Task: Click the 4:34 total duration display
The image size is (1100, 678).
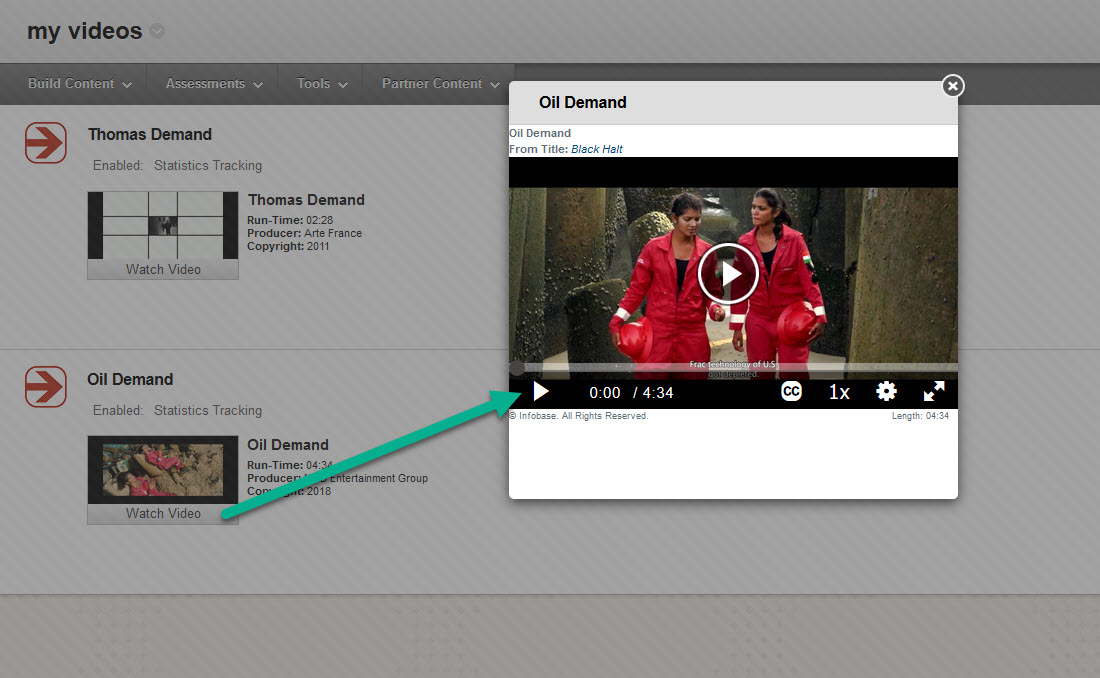Action: [658, 392]
